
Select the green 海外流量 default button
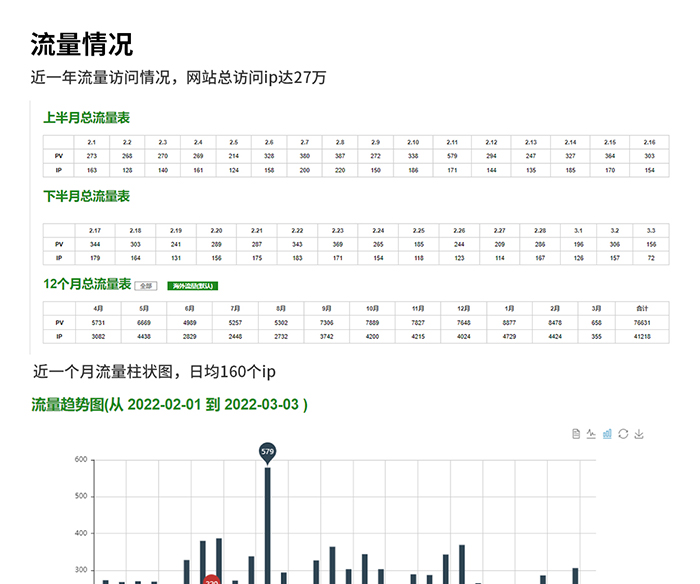pos(192,285)
